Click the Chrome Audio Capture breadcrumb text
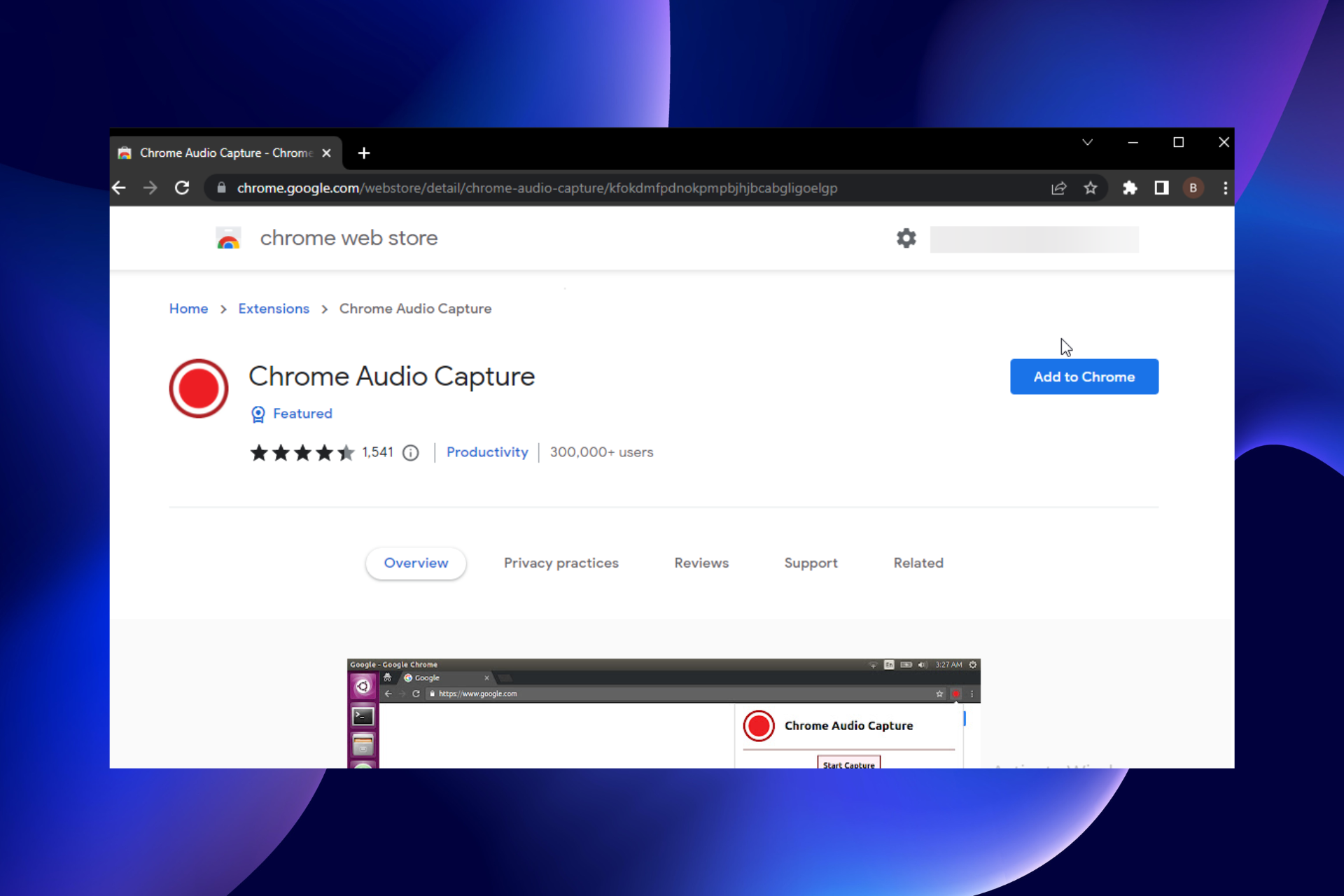Screen dimensions: 1344x896 (x=415, y=309)
